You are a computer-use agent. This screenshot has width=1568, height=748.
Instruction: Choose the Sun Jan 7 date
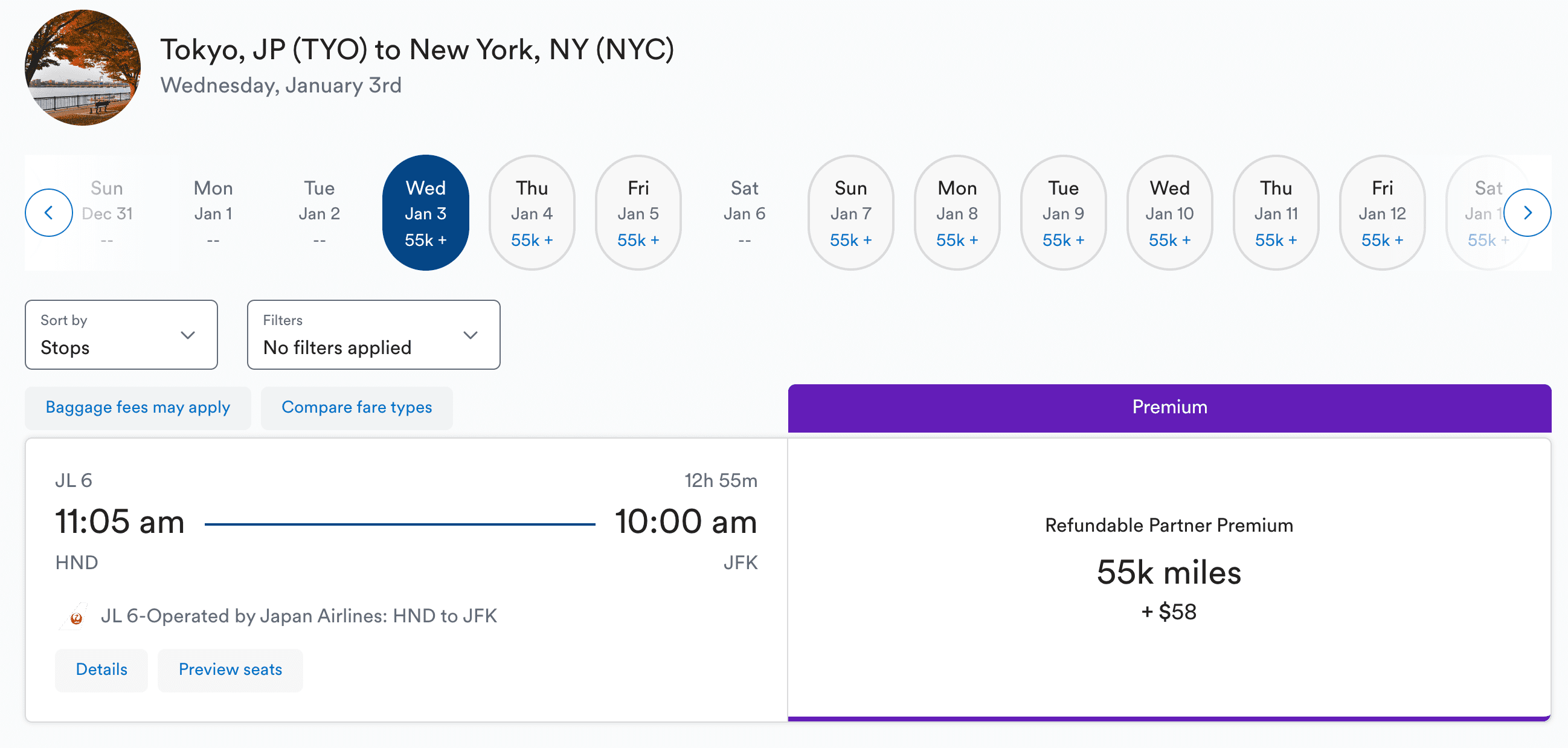pyautogui.click(x=851, y=213)
